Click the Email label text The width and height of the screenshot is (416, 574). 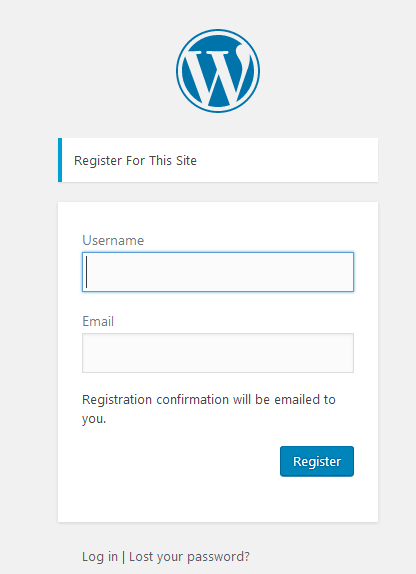click(x=98, y=321)
